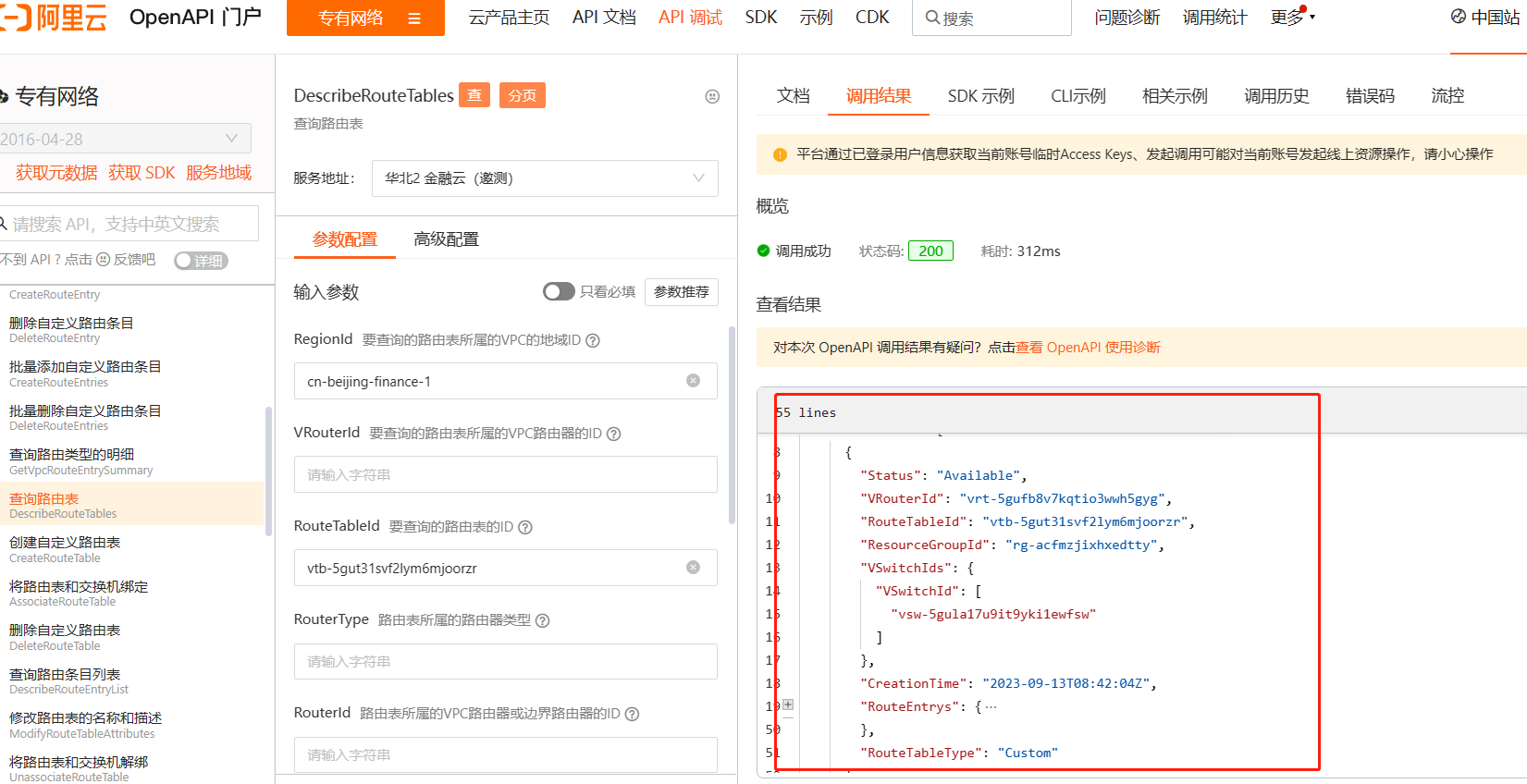The height and width of the screenshot is (784, 1527).
Task: Expand the 更多 menu in top bar
Action: pyautogui.click(x=1292, y=17)
